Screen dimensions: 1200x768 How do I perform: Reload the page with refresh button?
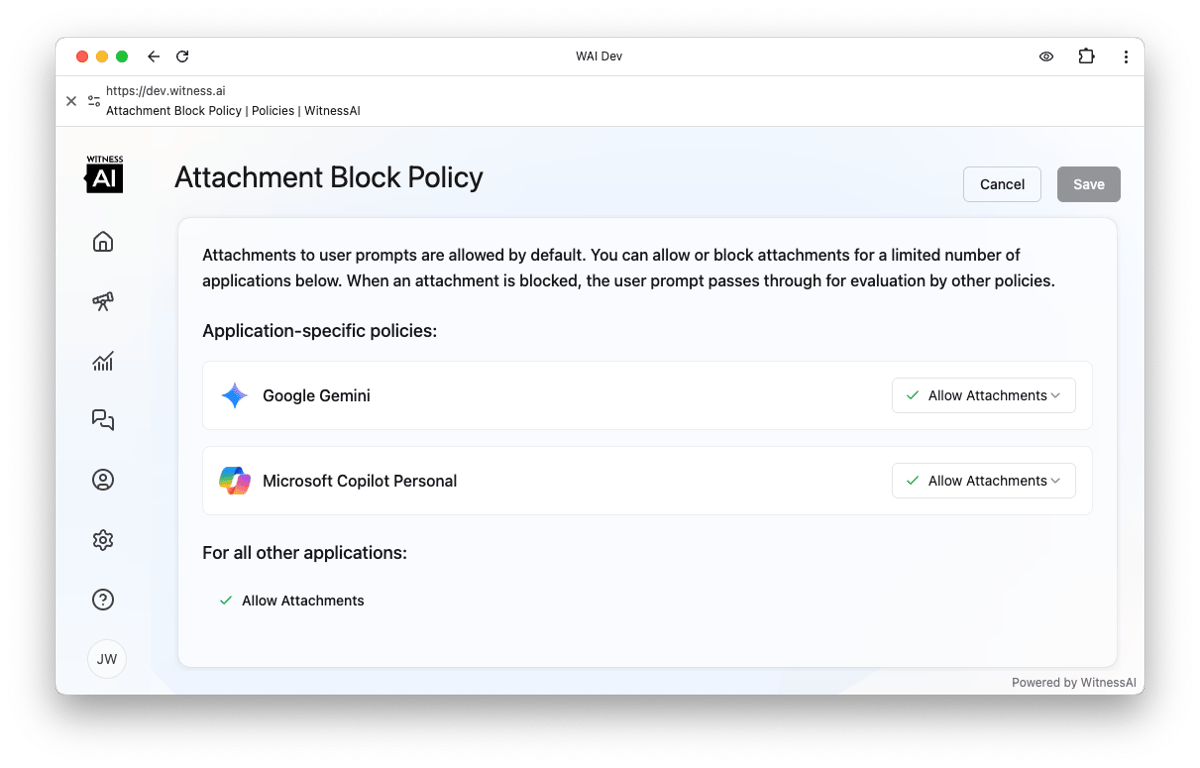coord(182,57)
